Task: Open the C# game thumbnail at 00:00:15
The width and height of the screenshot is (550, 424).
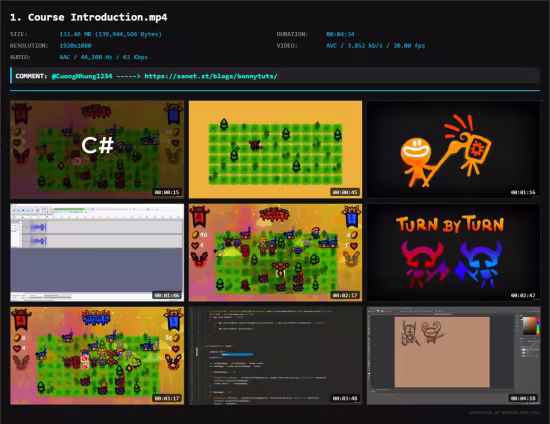Action: 97,149
